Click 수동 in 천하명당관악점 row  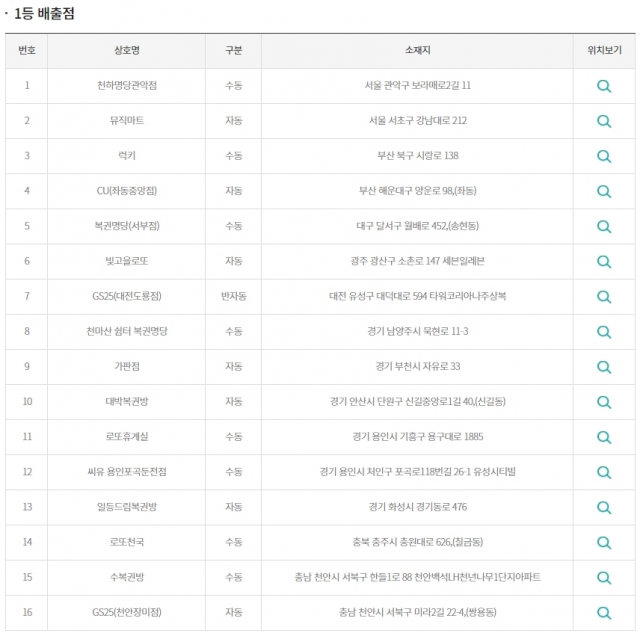pos(233,85)
